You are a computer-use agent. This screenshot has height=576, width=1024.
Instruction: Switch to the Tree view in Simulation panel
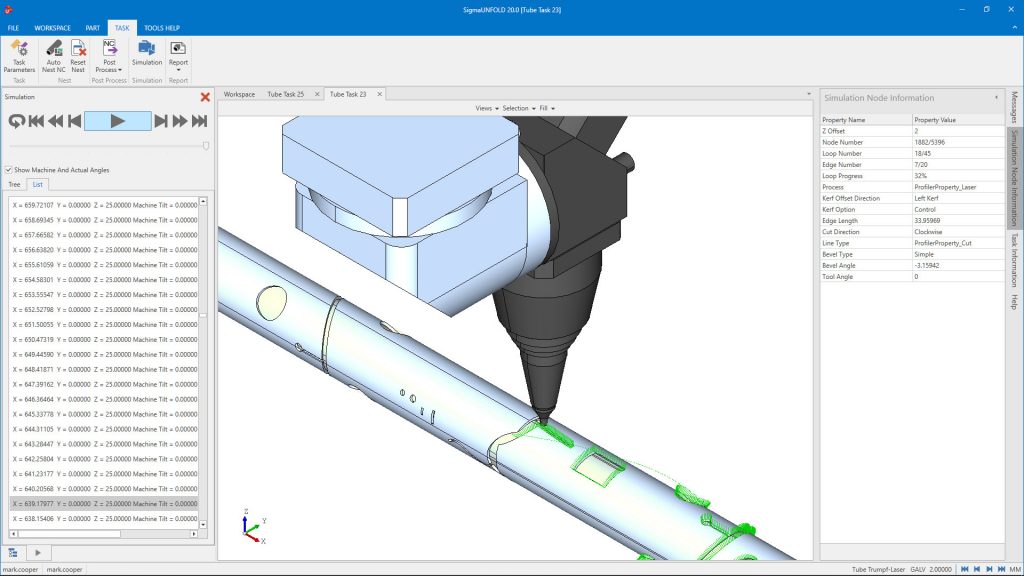pyautogui.click(x=14, y=184)
